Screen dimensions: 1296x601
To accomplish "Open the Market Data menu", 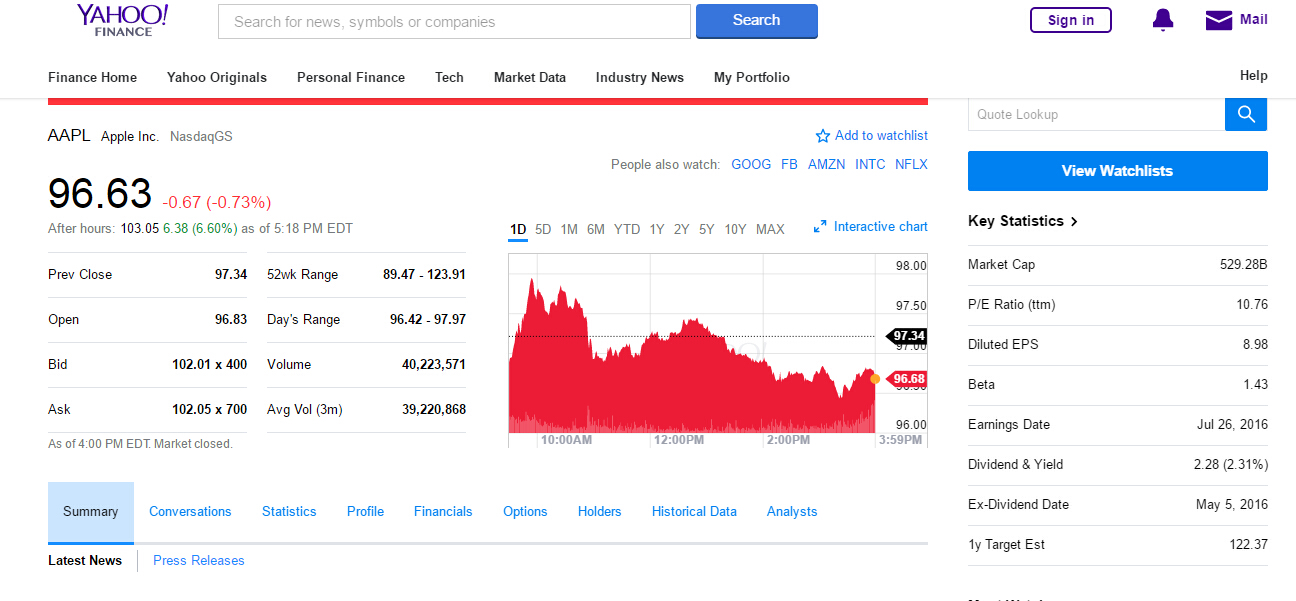I will 529,77.
